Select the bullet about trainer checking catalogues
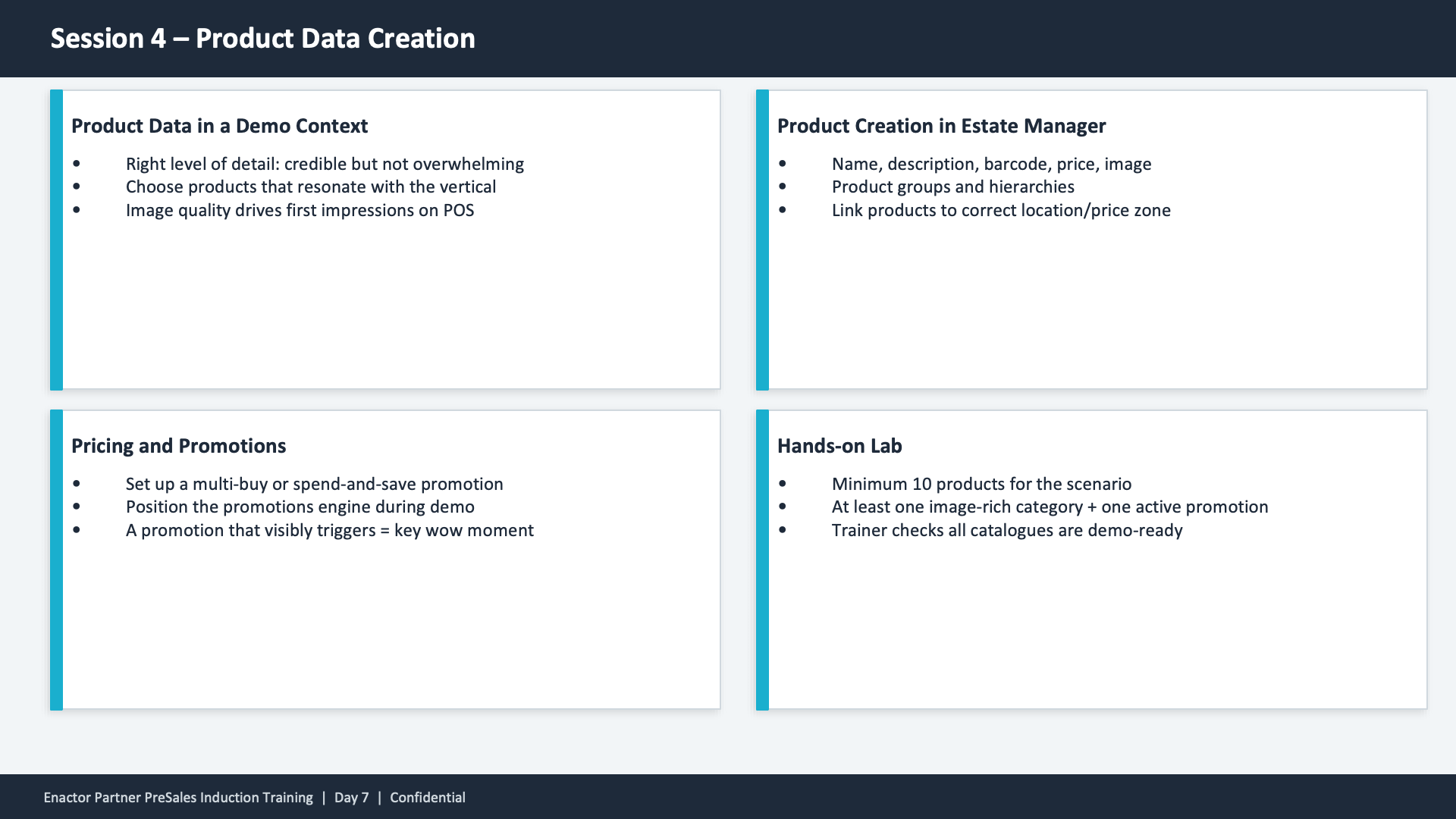The width and height of the screenshot is (1456, 819). tap(1007, 530)
